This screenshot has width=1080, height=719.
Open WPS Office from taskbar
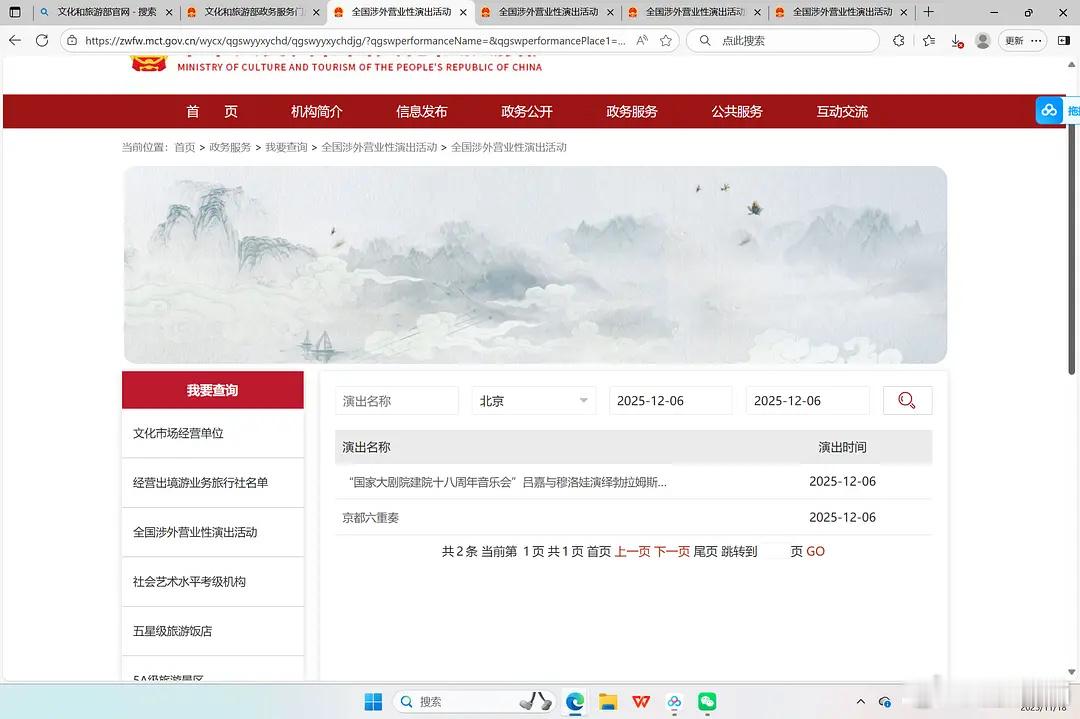tap(641, 702)
